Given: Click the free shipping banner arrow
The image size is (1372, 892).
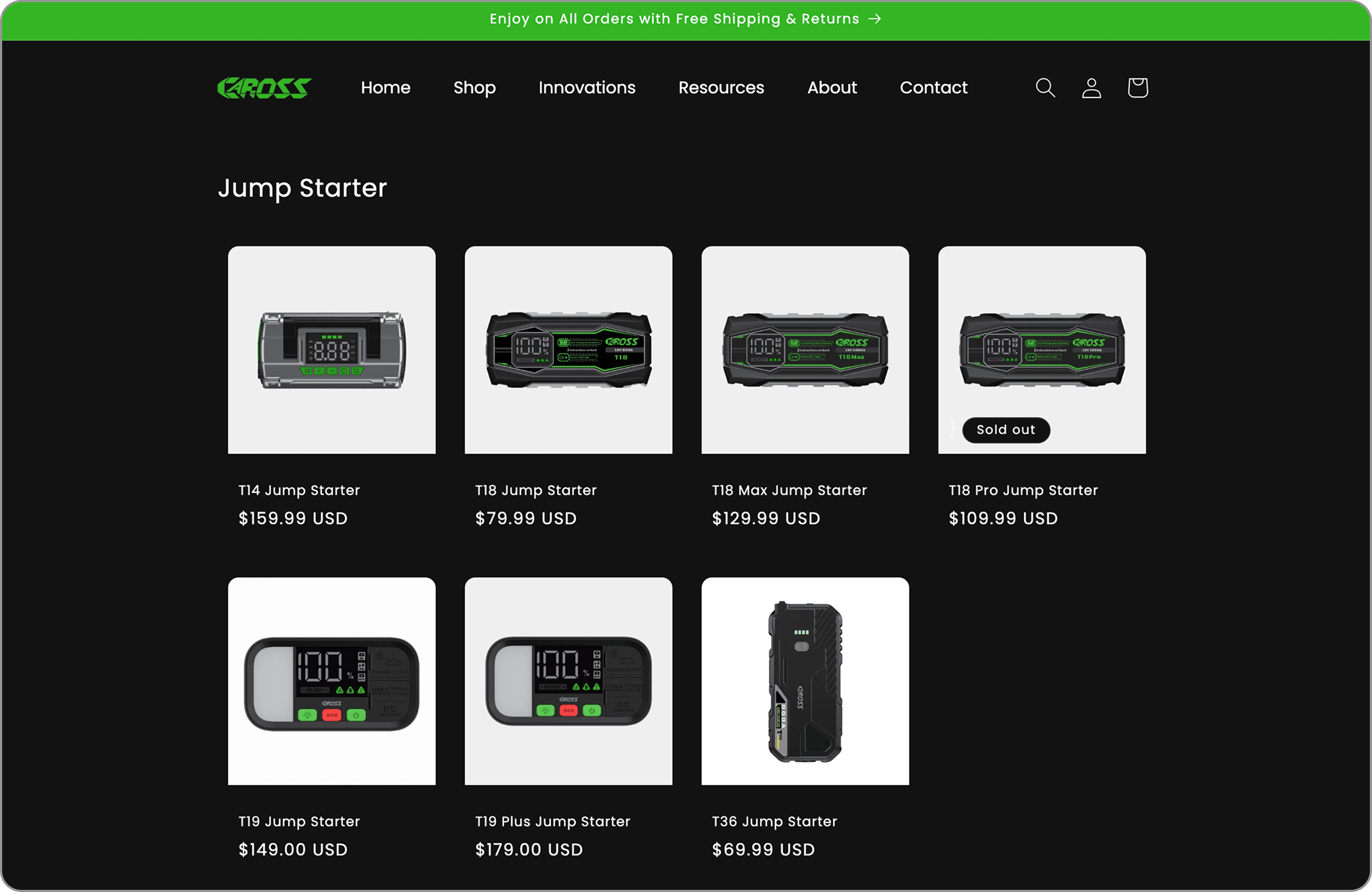Looking at the screenshot, I should pos(875,19).
